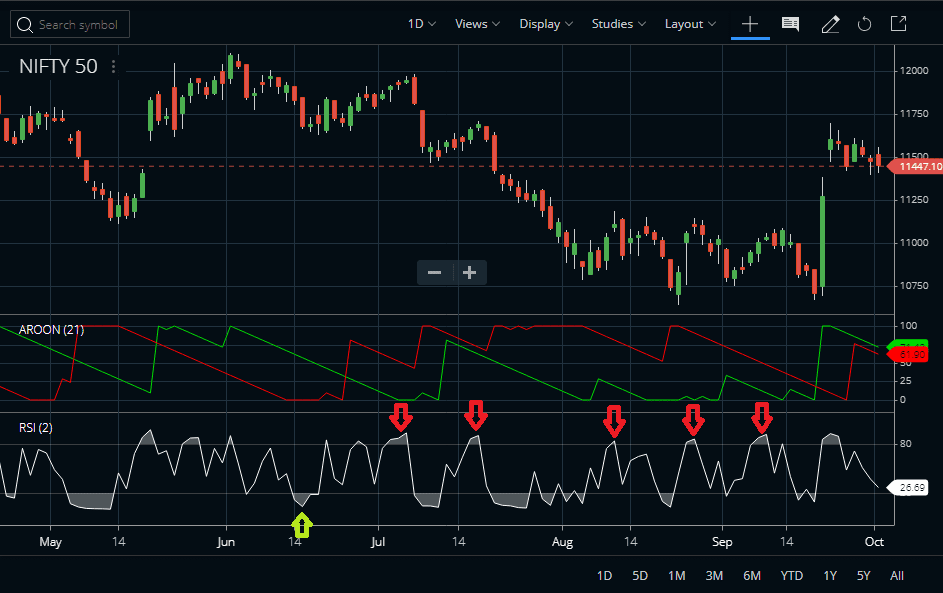The image size is (943, 593).
Task: Expand the Display dropdown
Action: pyautogui.click(x=546, y=24)
